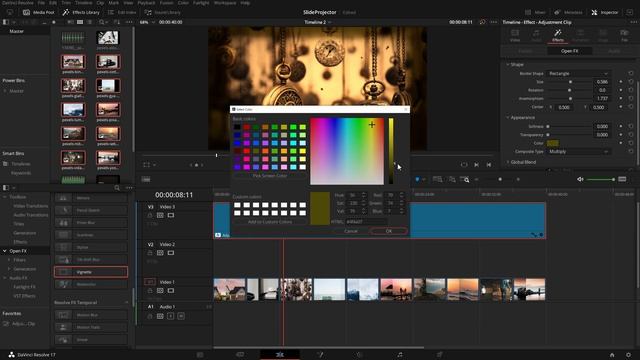Screen dimensions: 640x360
Task: Expand the Global Blend section
Action: (507, 162)
